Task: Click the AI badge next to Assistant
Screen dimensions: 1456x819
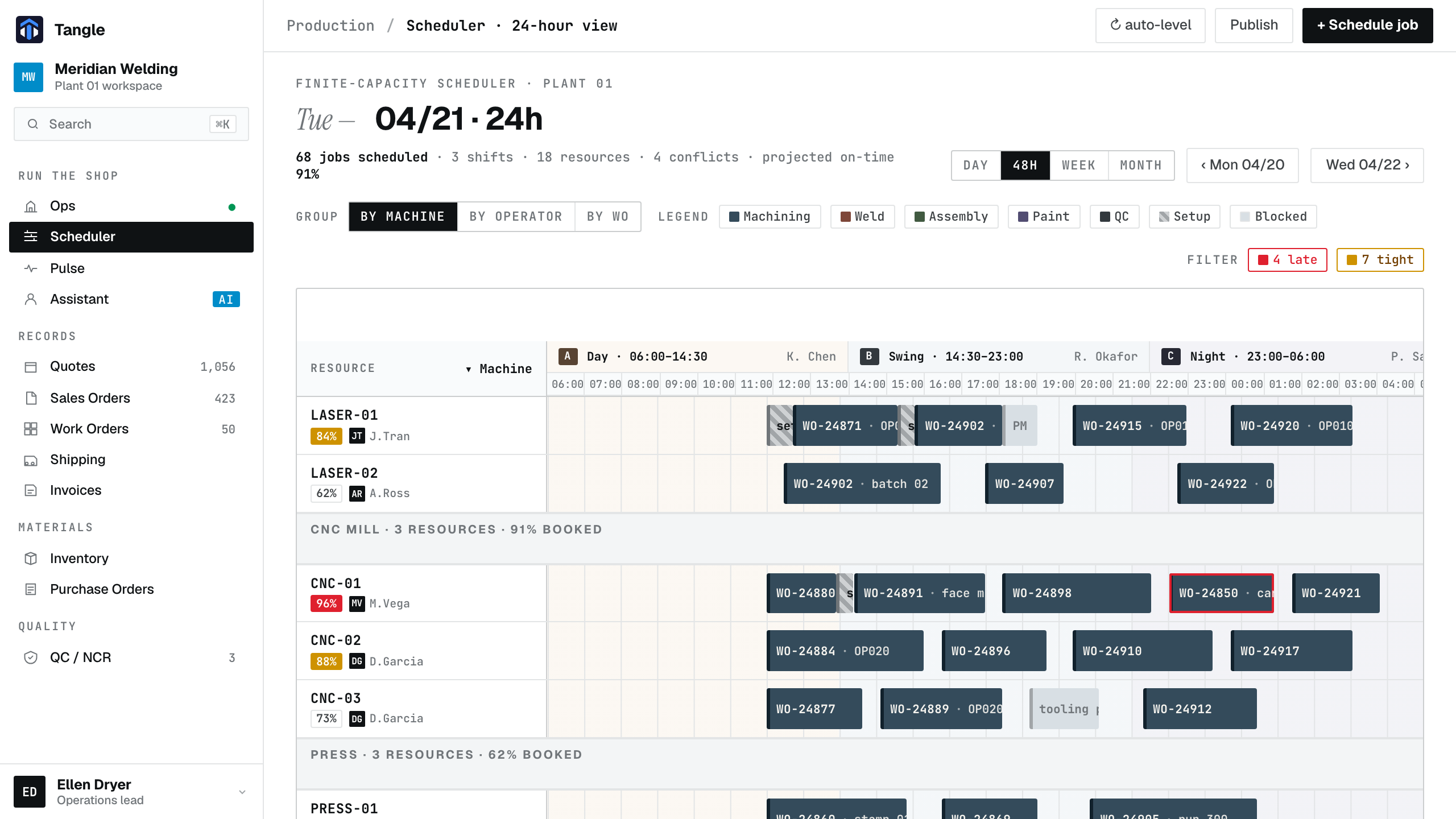Action: tap(226, 299)
